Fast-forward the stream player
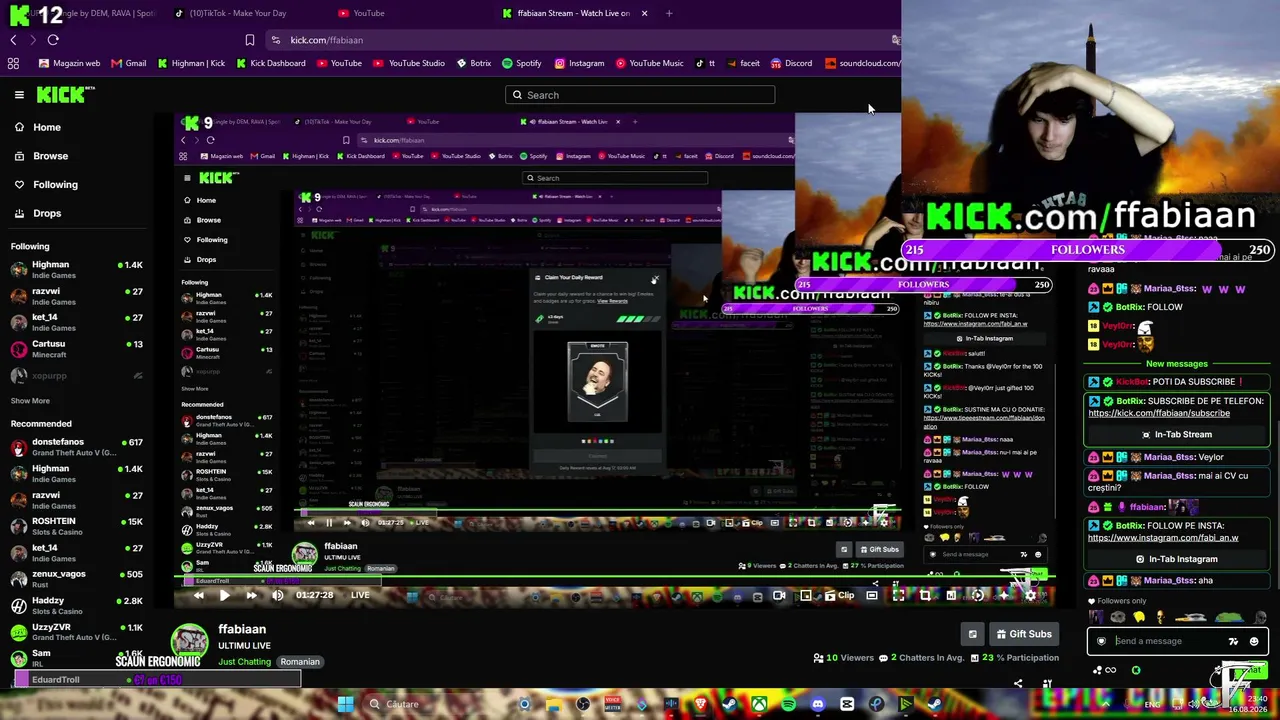Viewport: 1280px width, 720px height. [x=251, y=595]
